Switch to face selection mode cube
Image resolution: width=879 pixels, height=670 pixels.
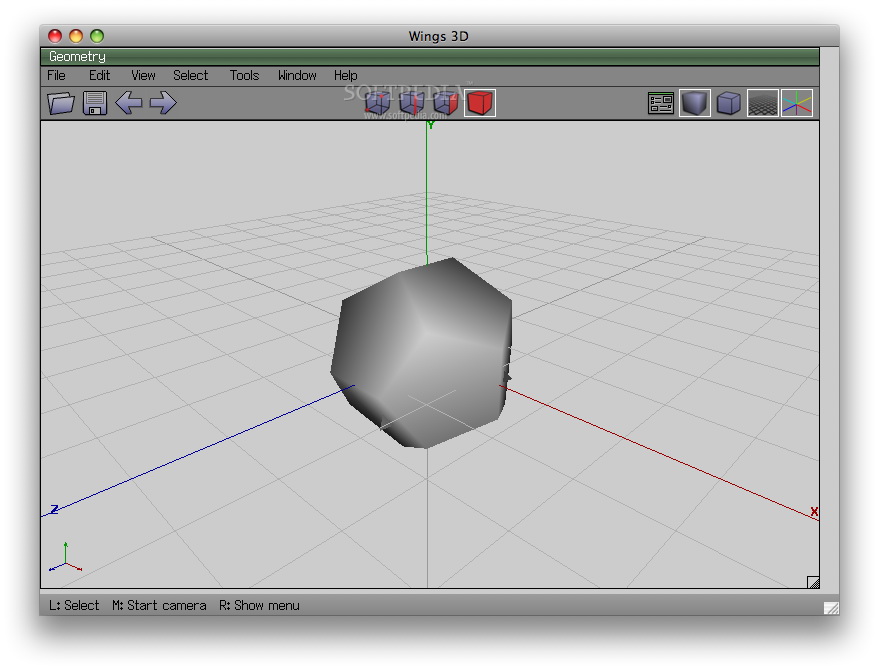[x=445, y=102]
